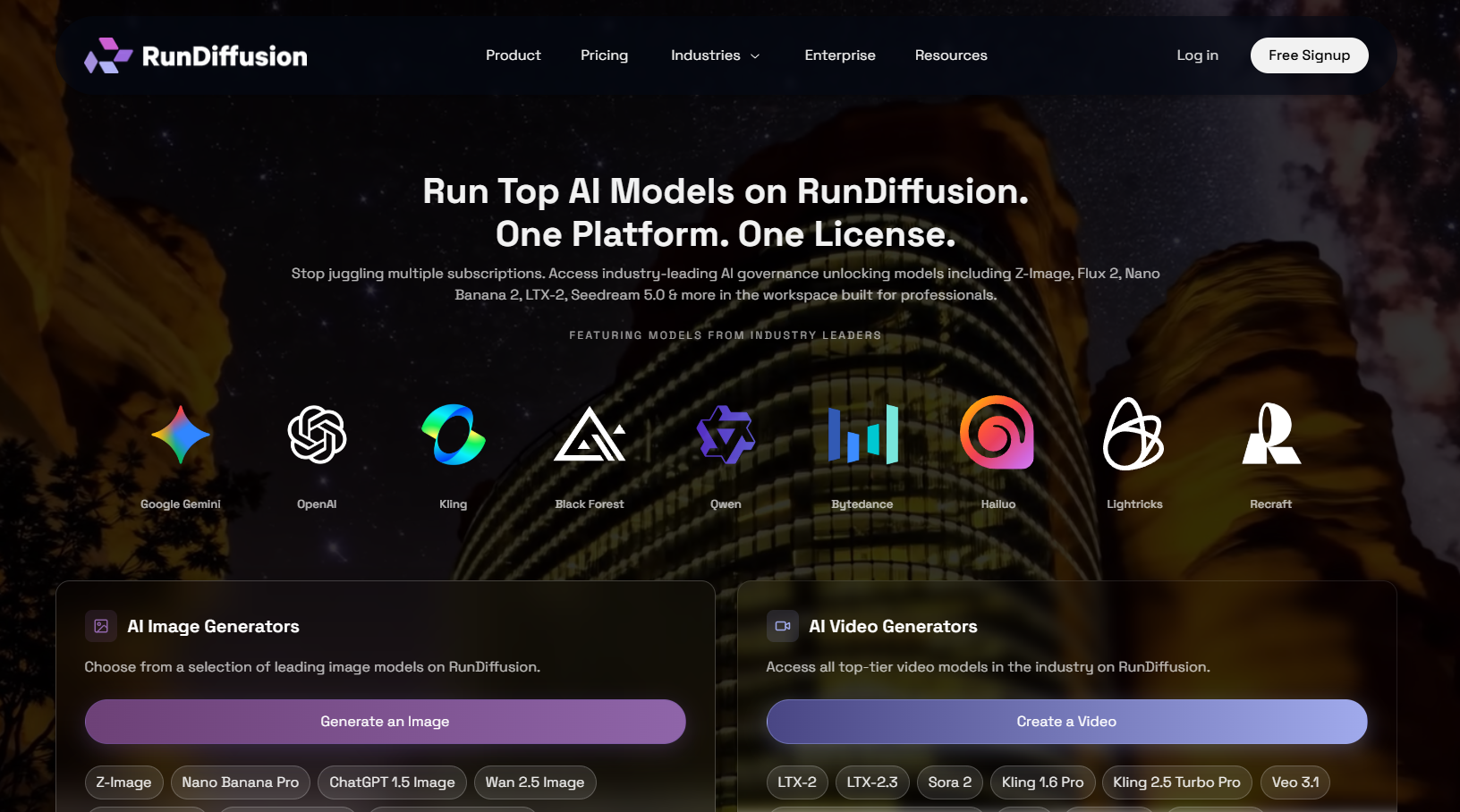Image resolution: width=1460 pixels, height=812 pixels.
Task: Click the Lightricks label text
Action: pos(1134,504)
